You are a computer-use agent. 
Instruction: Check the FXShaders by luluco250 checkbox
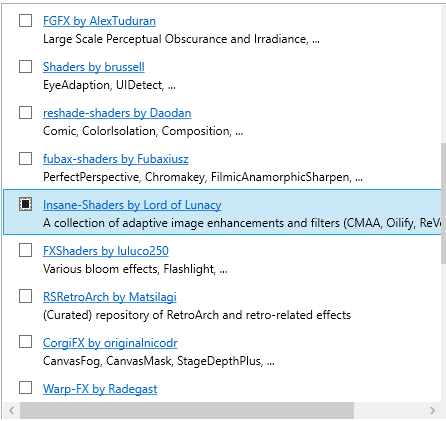[x=25, y=250]
